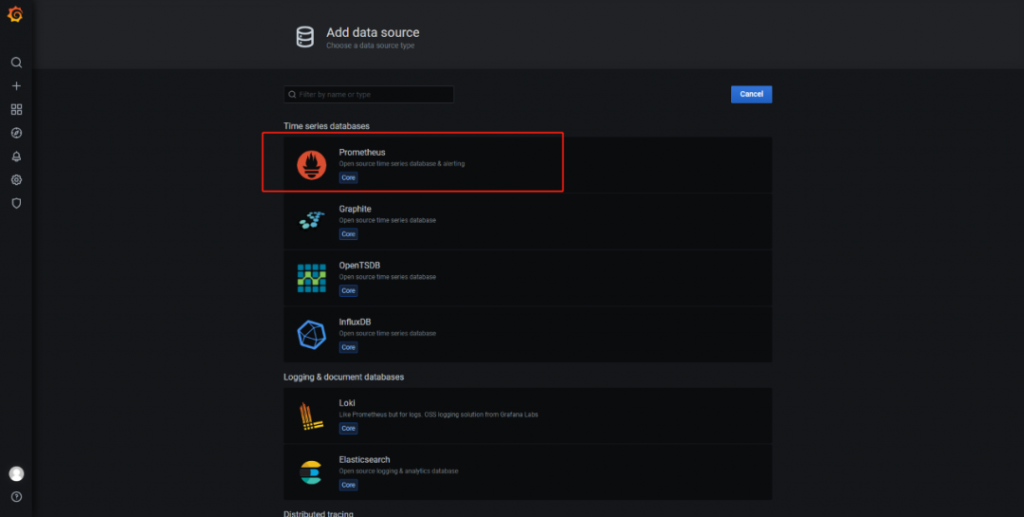Choose the Loki data source title

[347, 403]
